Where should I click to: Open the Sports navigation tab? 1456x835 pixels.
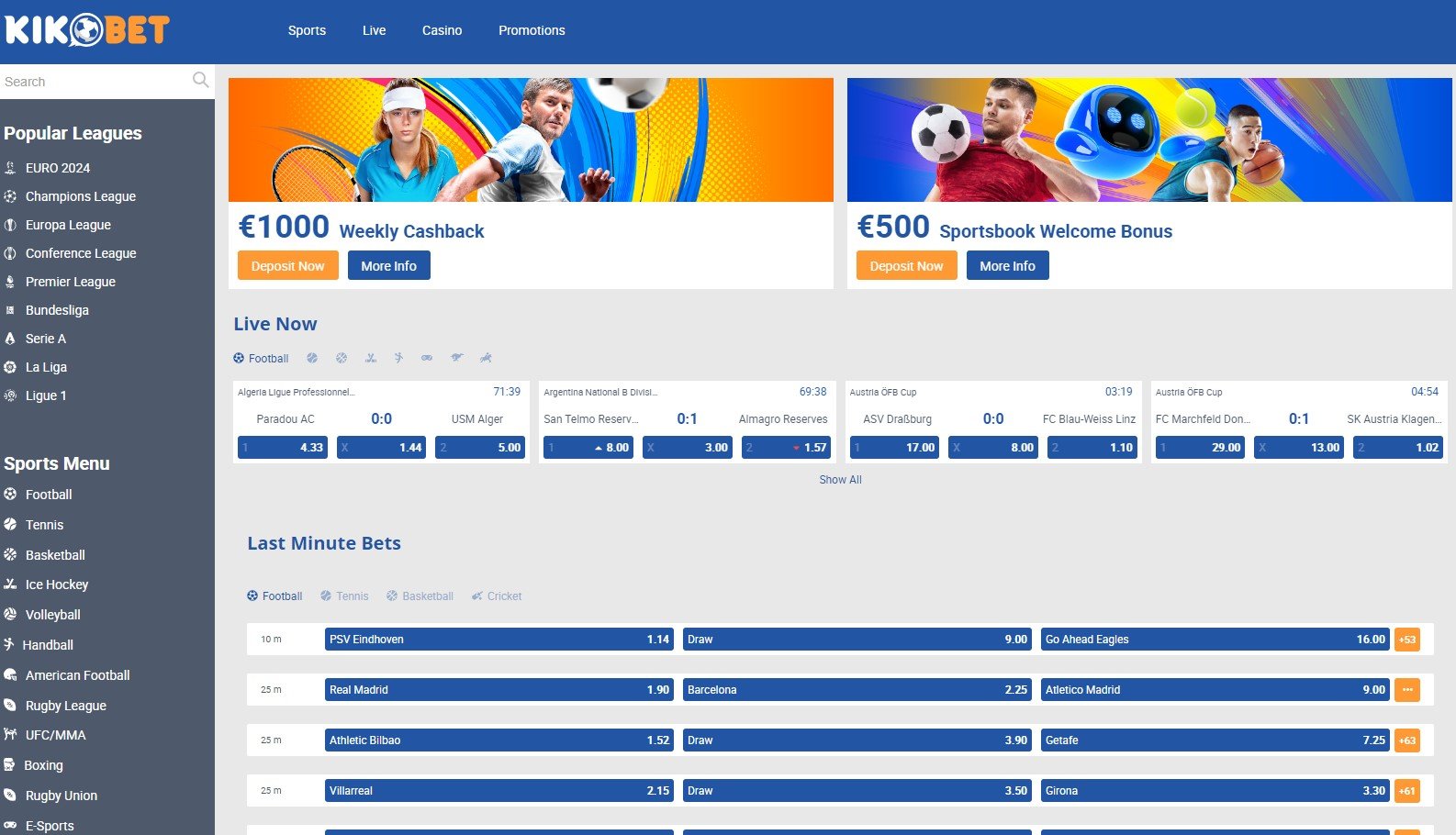pos(307,30)
